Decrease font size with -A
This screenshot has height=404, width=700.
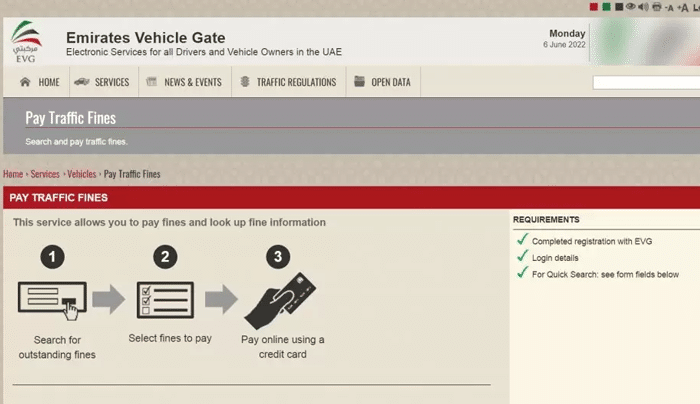pyautogui.click(x=669, y=6)
